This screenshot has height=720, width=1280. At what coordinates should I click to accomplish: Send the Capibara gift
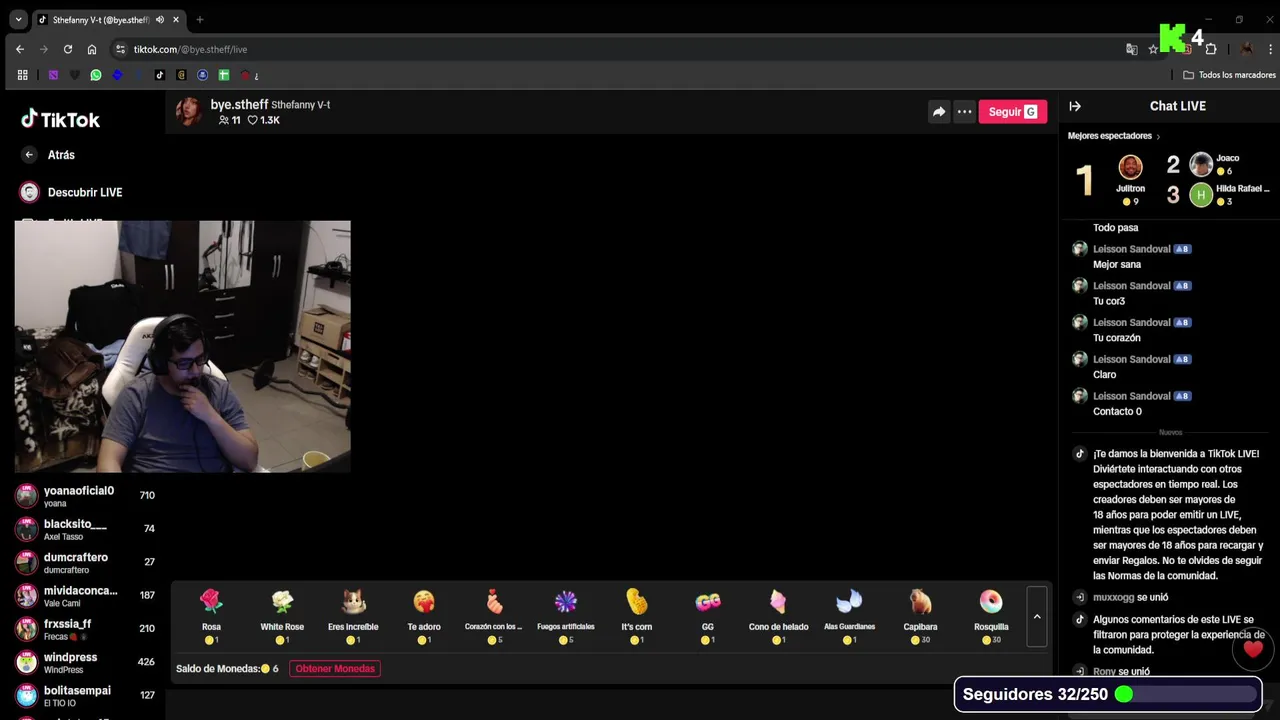click(x=920, y=616)
